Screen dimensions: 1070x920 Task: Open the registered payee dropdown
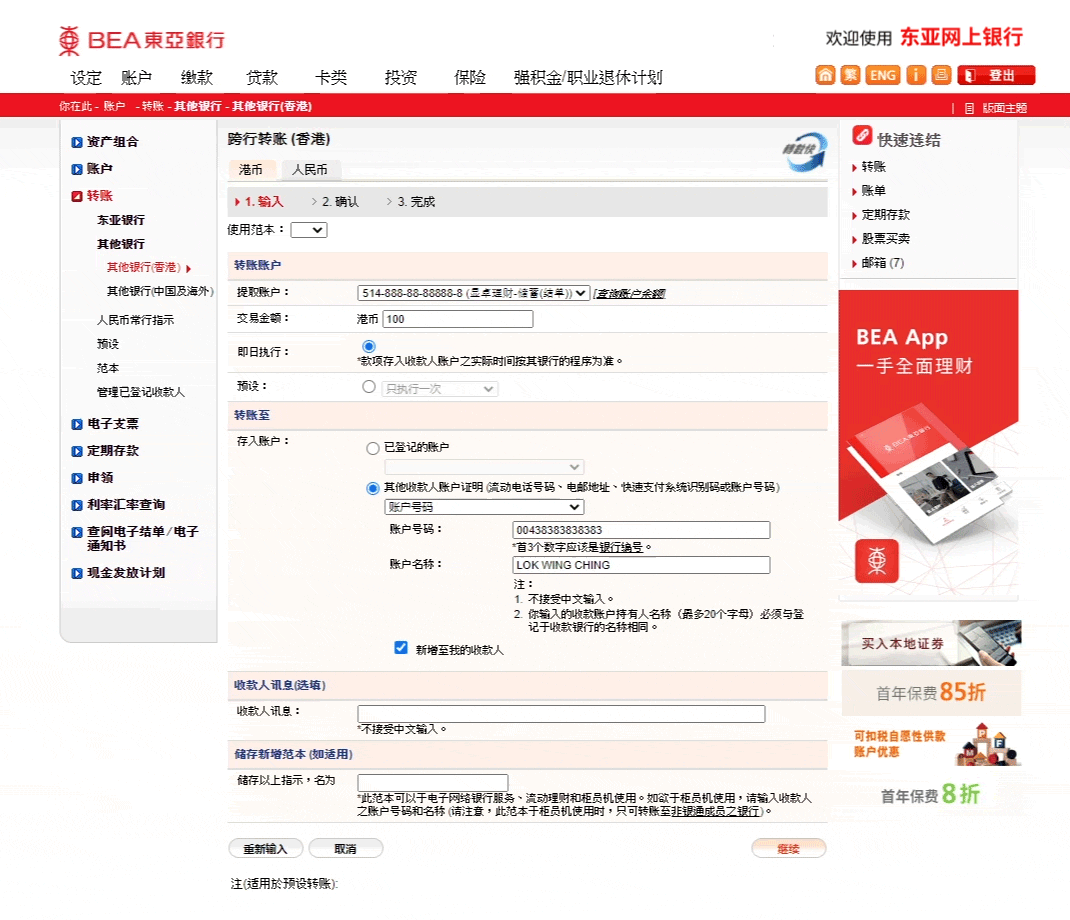(484, 468)
